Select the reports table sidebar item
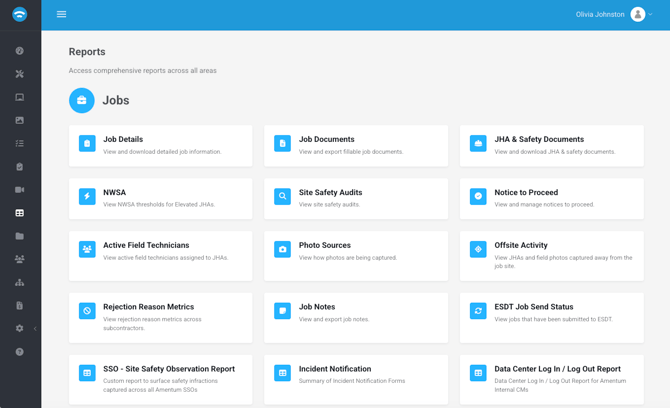Image resolution: width=670 pixels, height=408 pixels. click(20, 213)
